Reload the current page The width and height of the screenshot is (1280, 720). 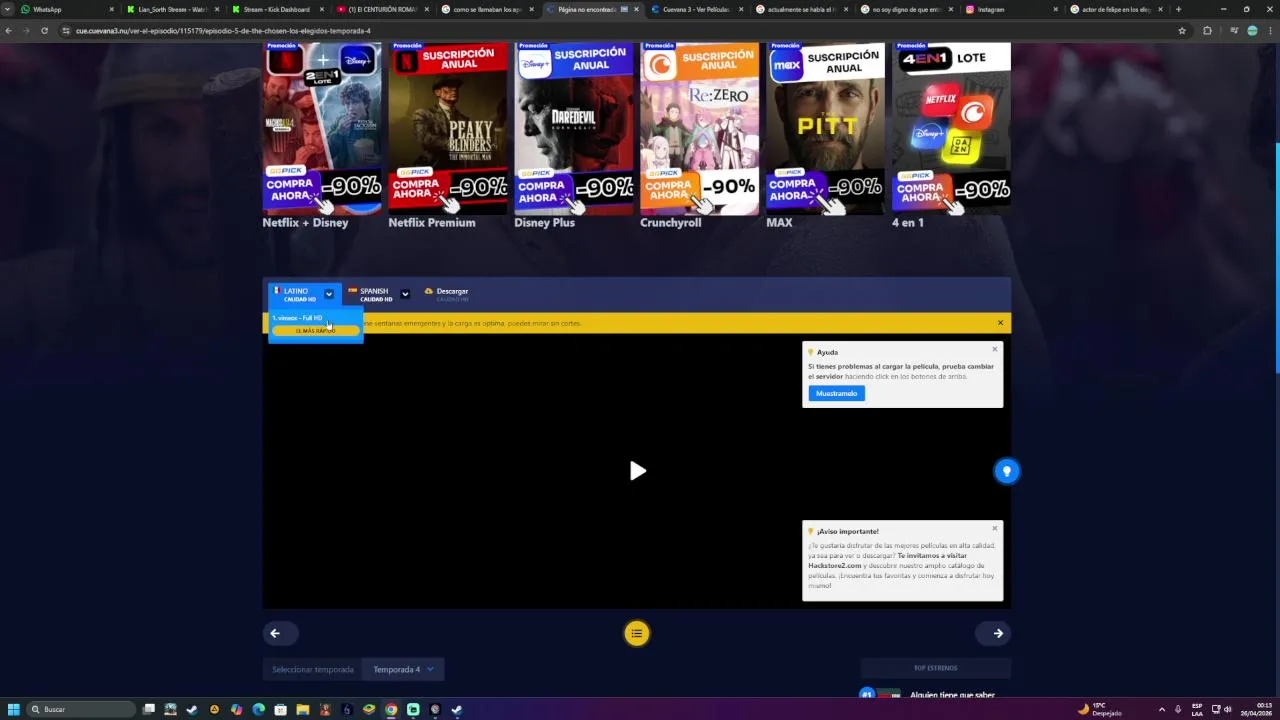click(44, 31)
